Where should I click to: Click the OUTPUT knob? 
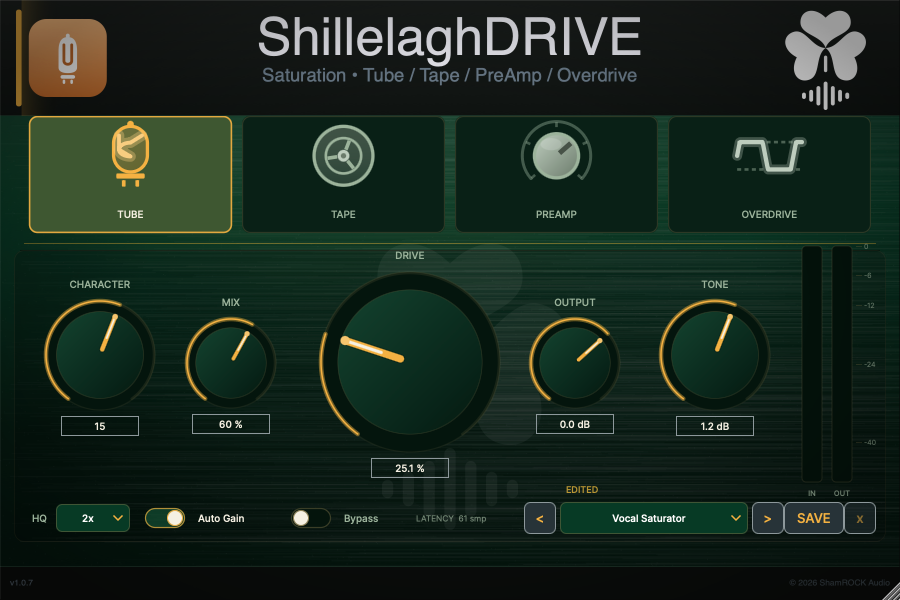575,363
